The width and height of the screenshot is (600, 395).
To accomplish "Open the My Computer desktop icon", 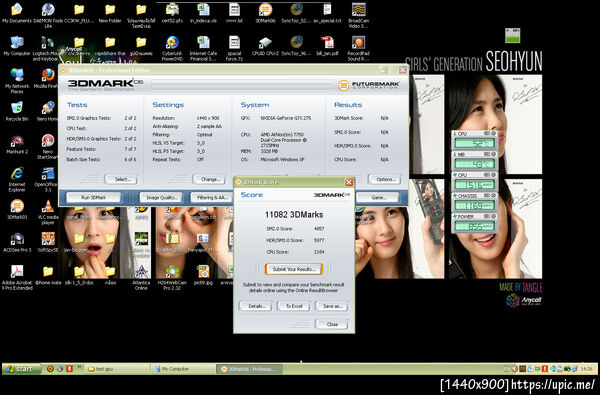I will [17, 46].
